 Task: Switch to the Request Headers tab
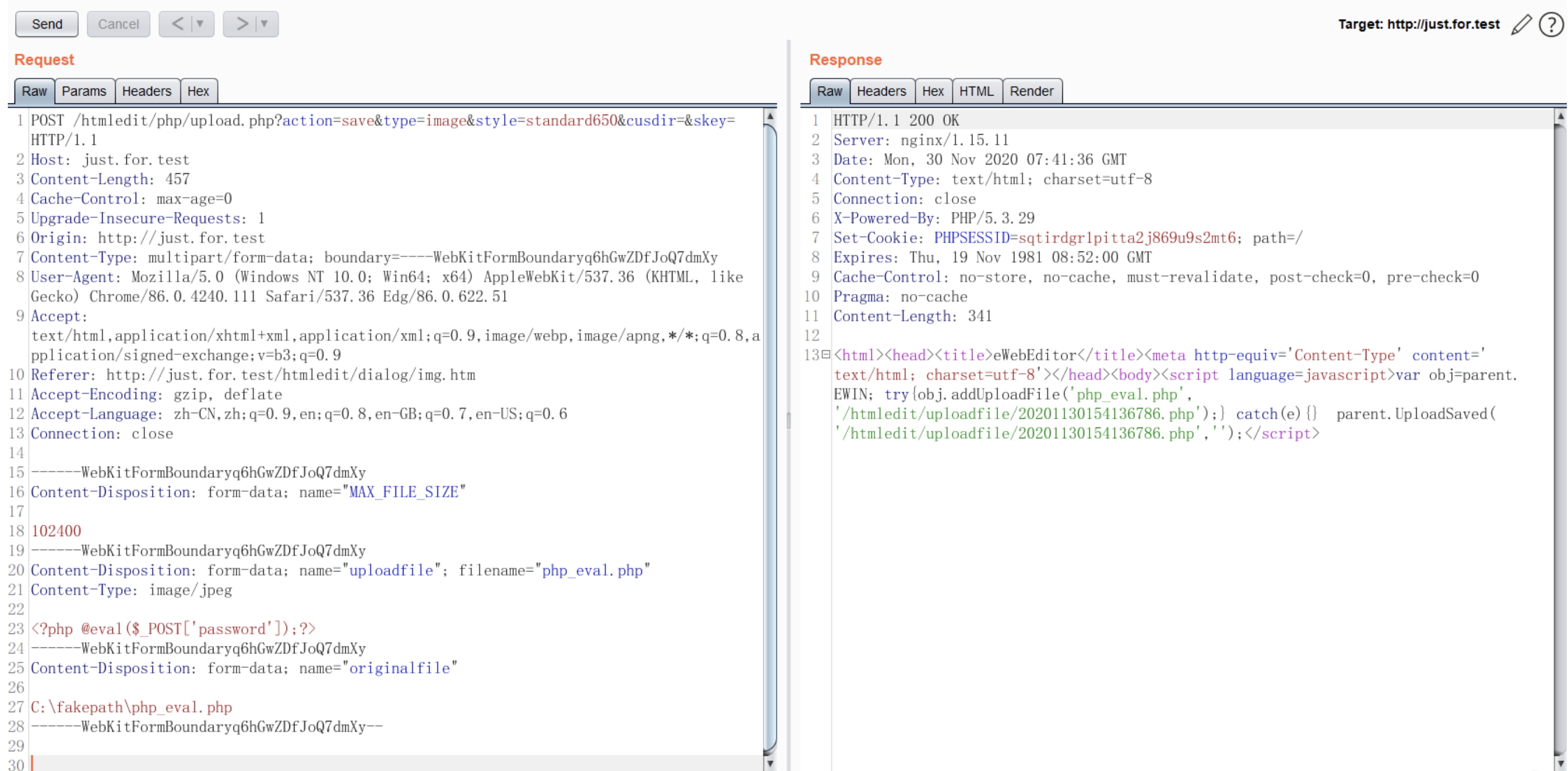[147, 91]
